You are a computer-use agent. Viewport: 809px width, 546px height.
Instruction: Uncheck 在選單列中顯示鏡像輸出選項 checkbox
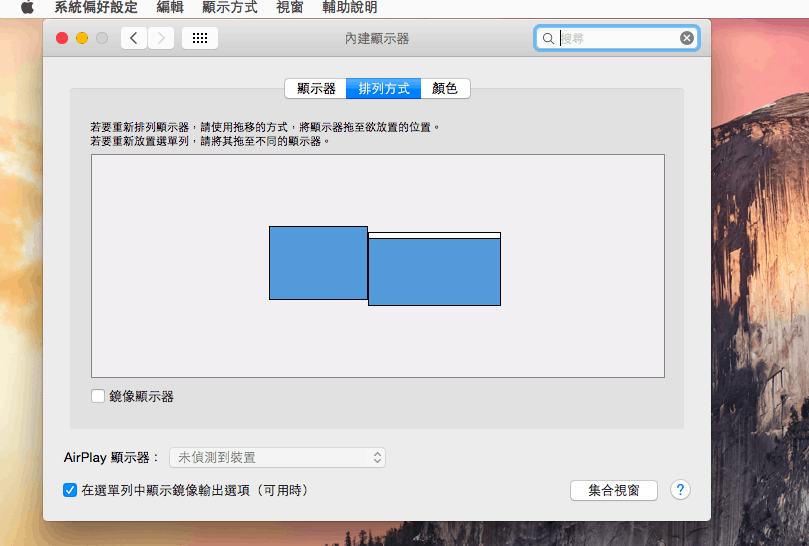tap(70, 490)
